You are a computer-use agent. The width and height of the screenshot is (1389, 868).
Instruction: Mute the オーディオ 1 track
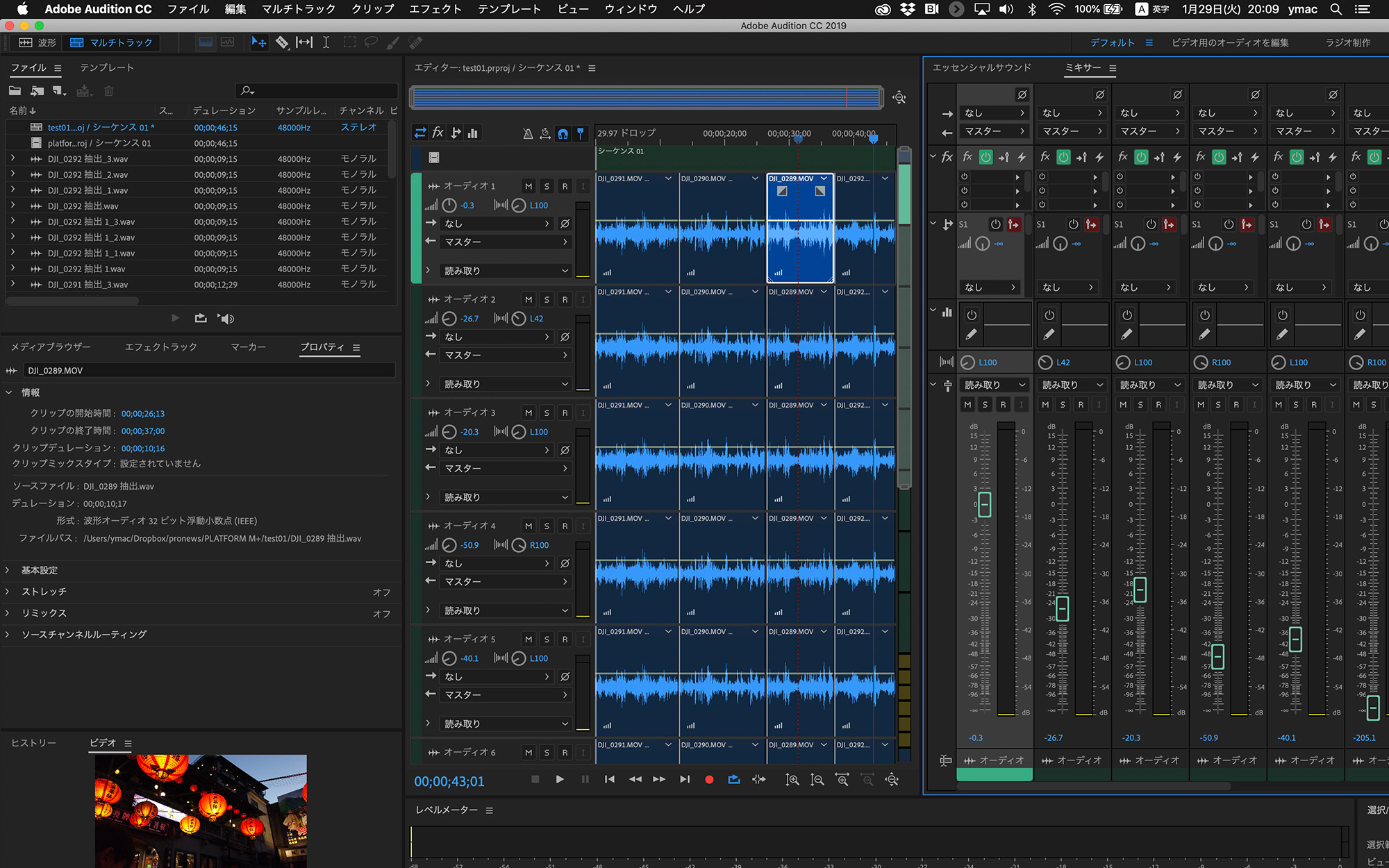(x=529, y=186)
